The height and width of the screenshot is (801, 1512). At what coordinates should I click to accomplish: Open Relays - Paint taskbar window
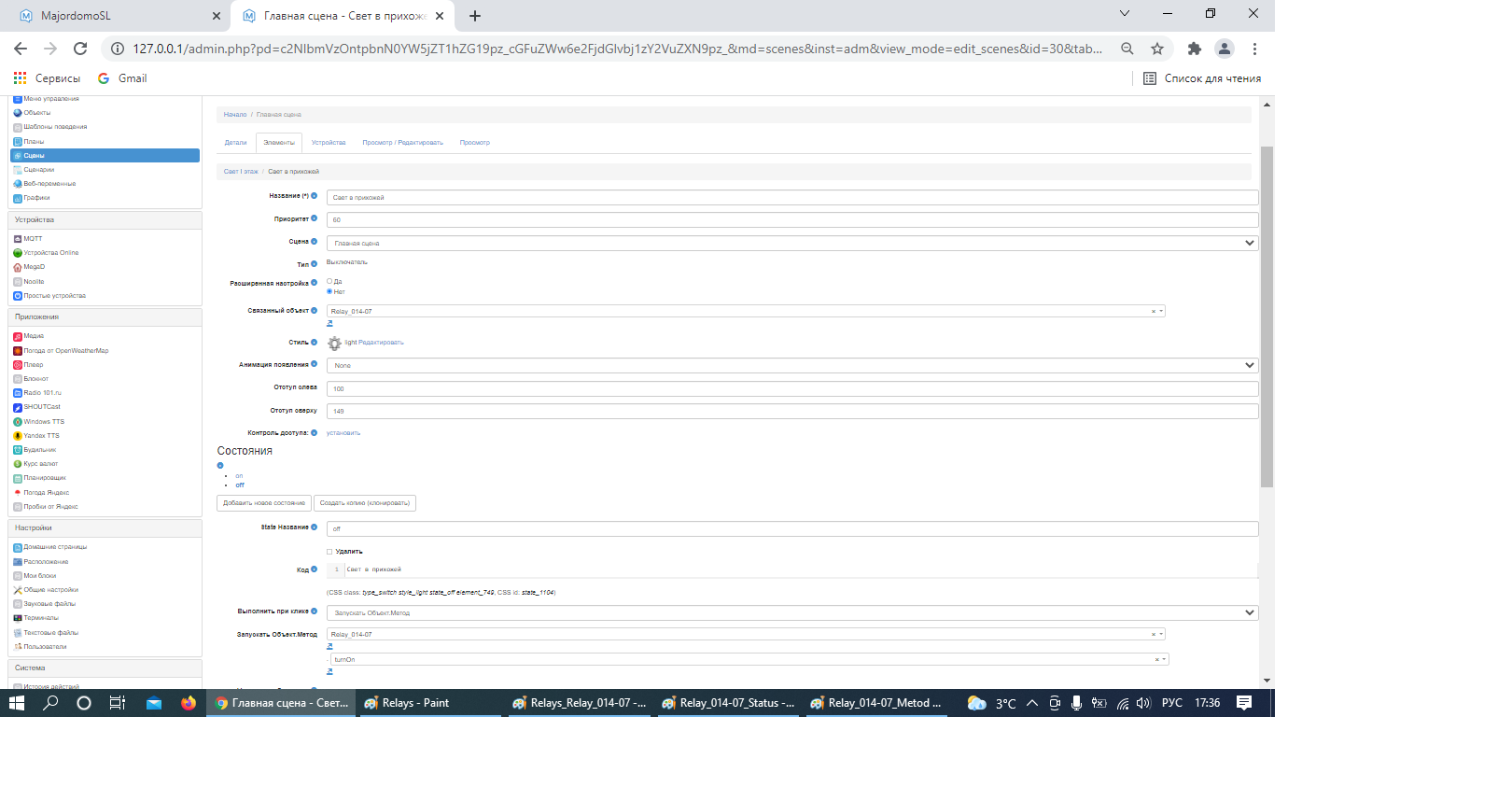(x=429, y=703)
